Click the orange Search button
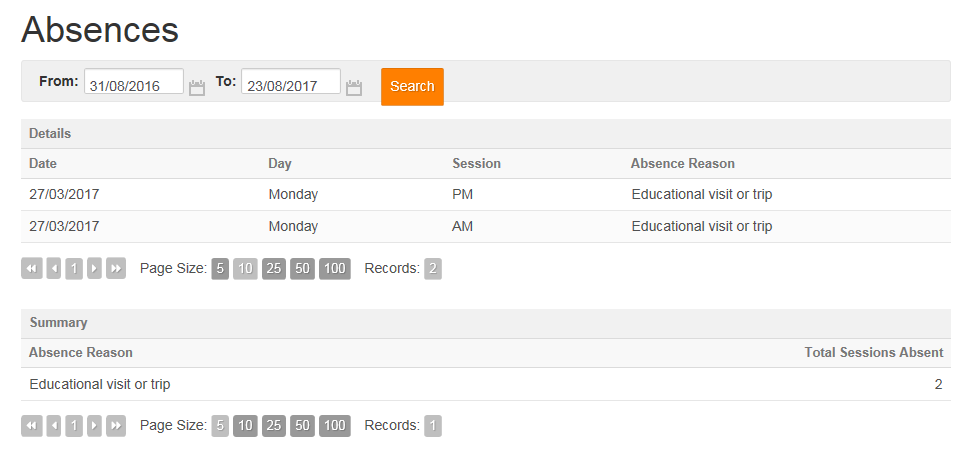 coord(412,87)
